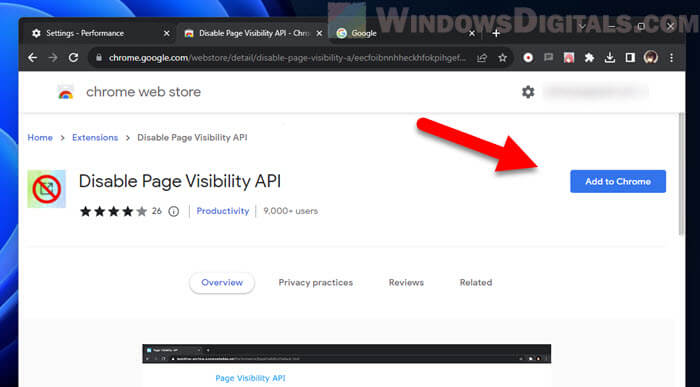This screenshot has height=387, width=700.
Task: Click the Chrome Web Store rainbow logo
Action: pyautogui.click(x=66, y=92)
